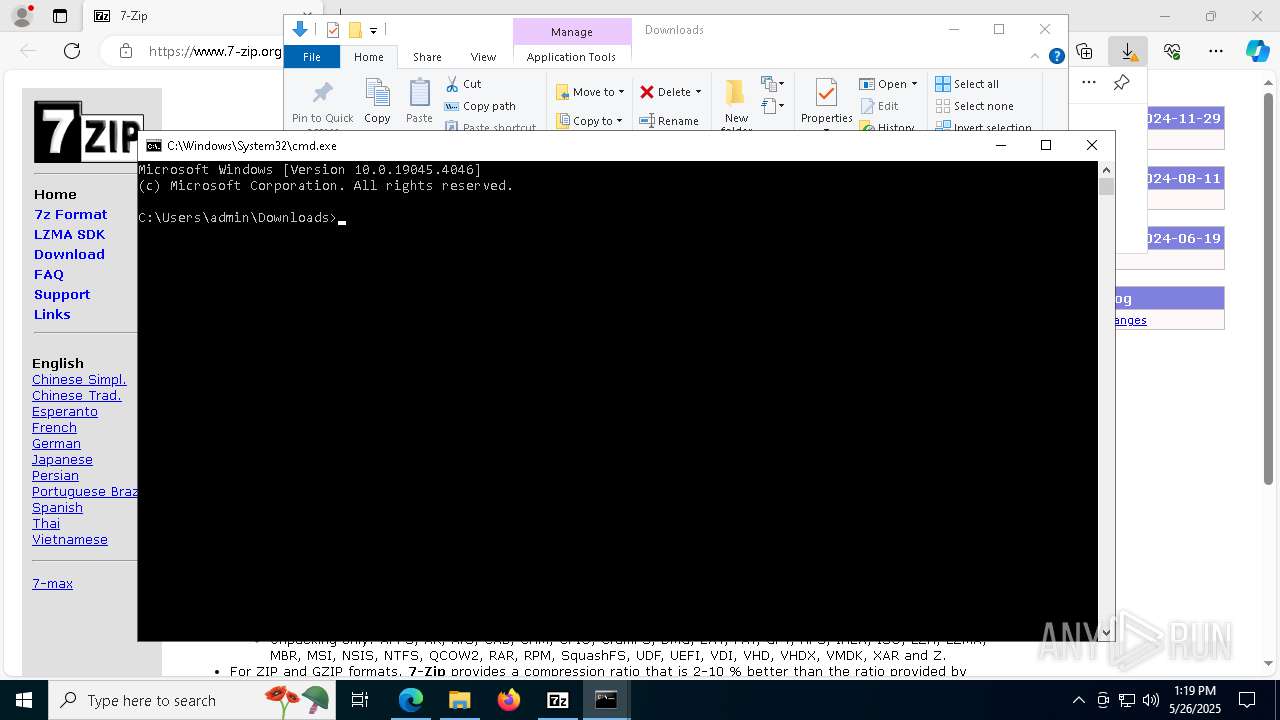
Task: Open Edge Settings and more menu
Action: coord(1216,51)
